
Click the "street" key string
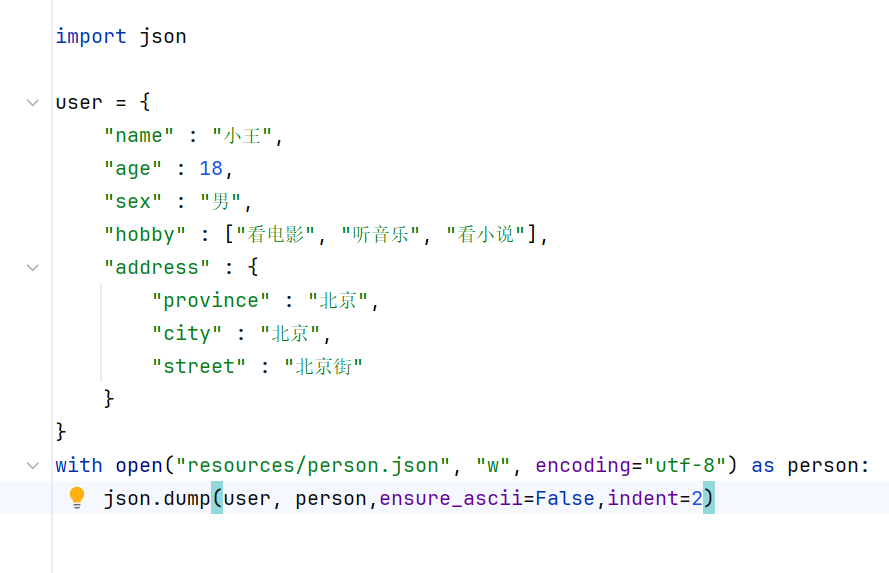point(199,366)
